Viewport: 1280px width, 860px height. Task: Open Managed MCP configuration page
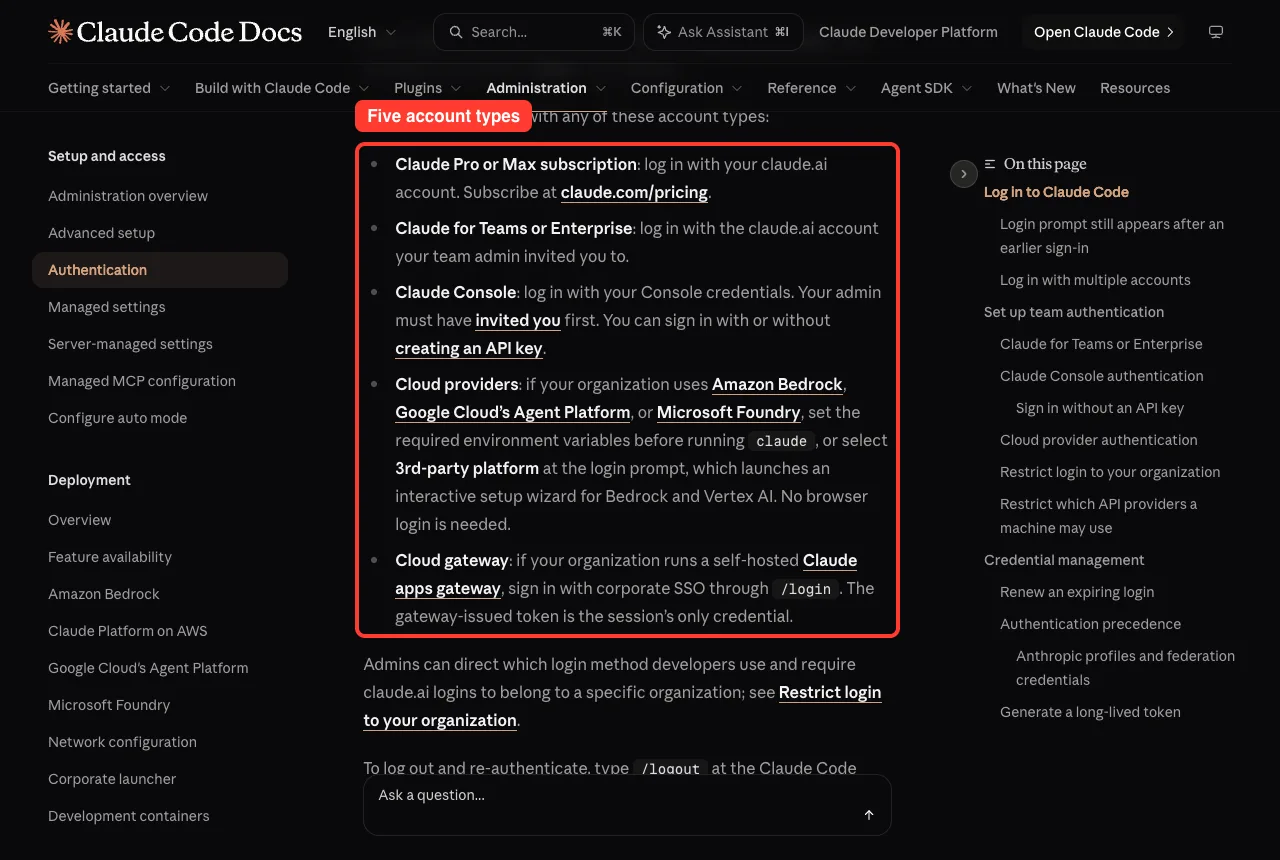click(x=142, y=381)
